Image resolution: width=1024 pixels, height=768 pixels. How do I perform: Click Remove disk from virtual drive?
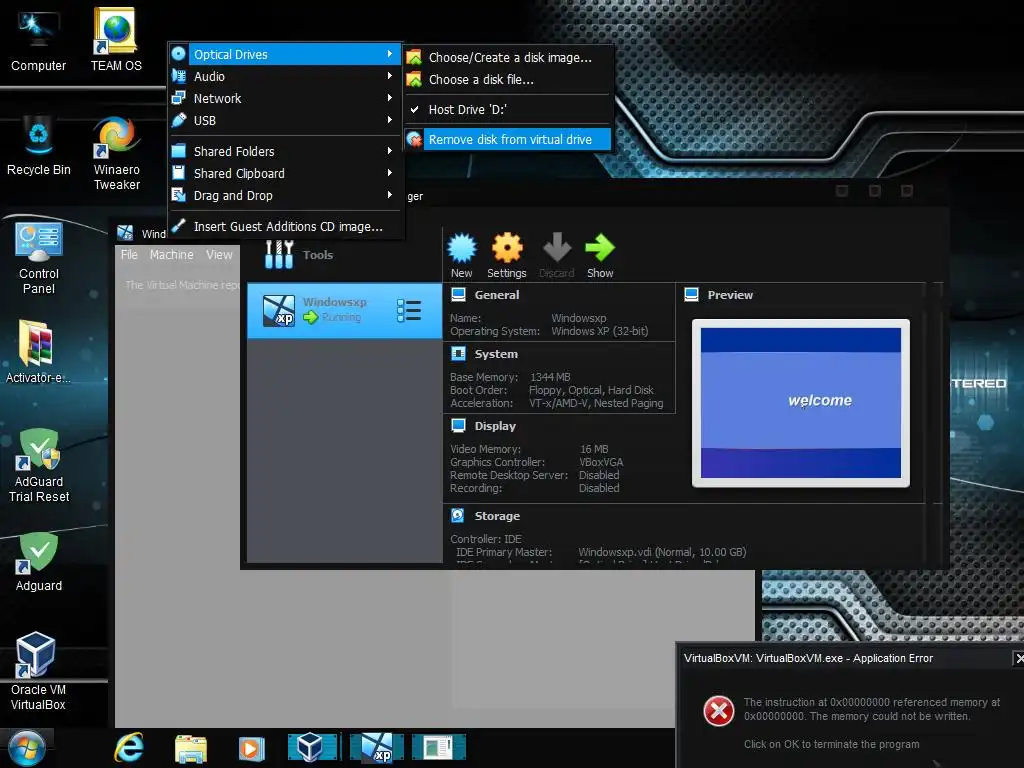coord(508,139)
